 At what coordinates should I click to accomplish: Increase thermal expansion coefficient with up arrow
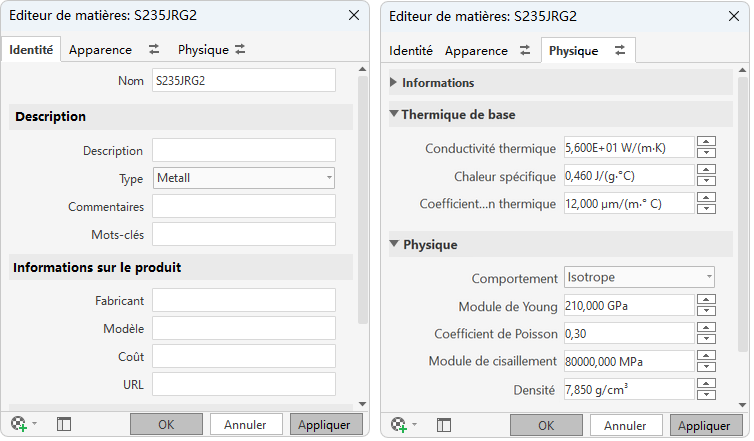[x=706, y=197]
